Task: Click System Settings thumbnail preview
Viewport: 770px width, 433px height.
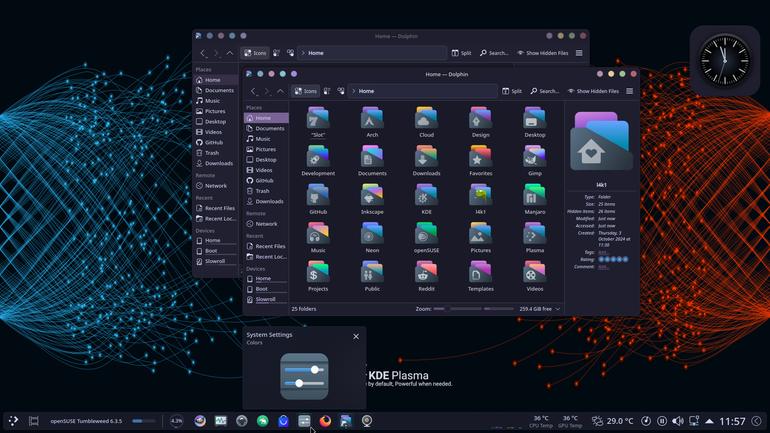Action: tap(304, 377)
